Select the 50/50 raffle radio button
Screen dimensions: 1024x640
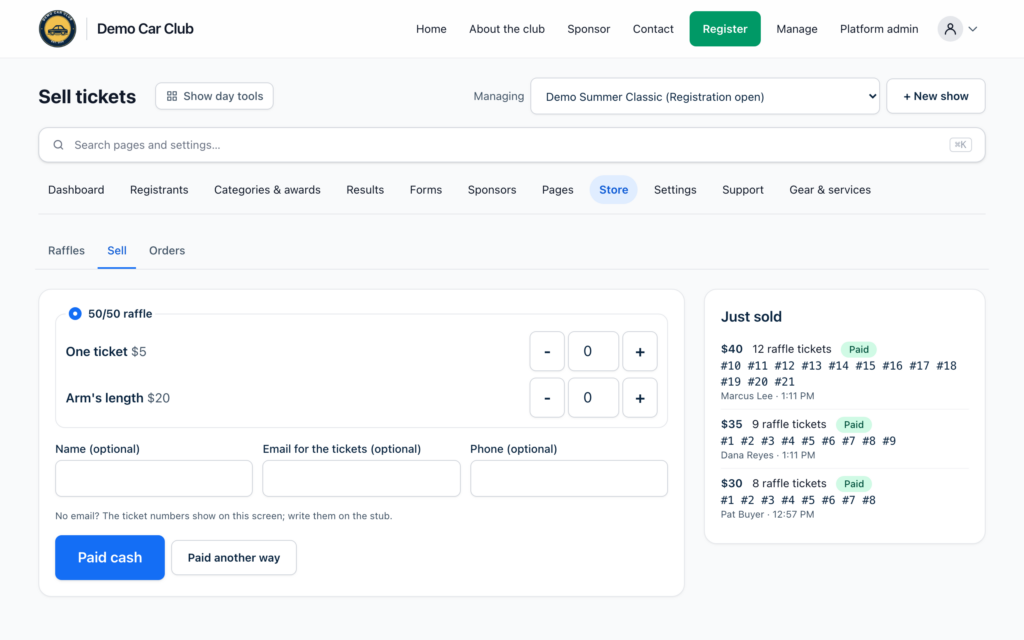pyautogui.click(x=75, y=313)
